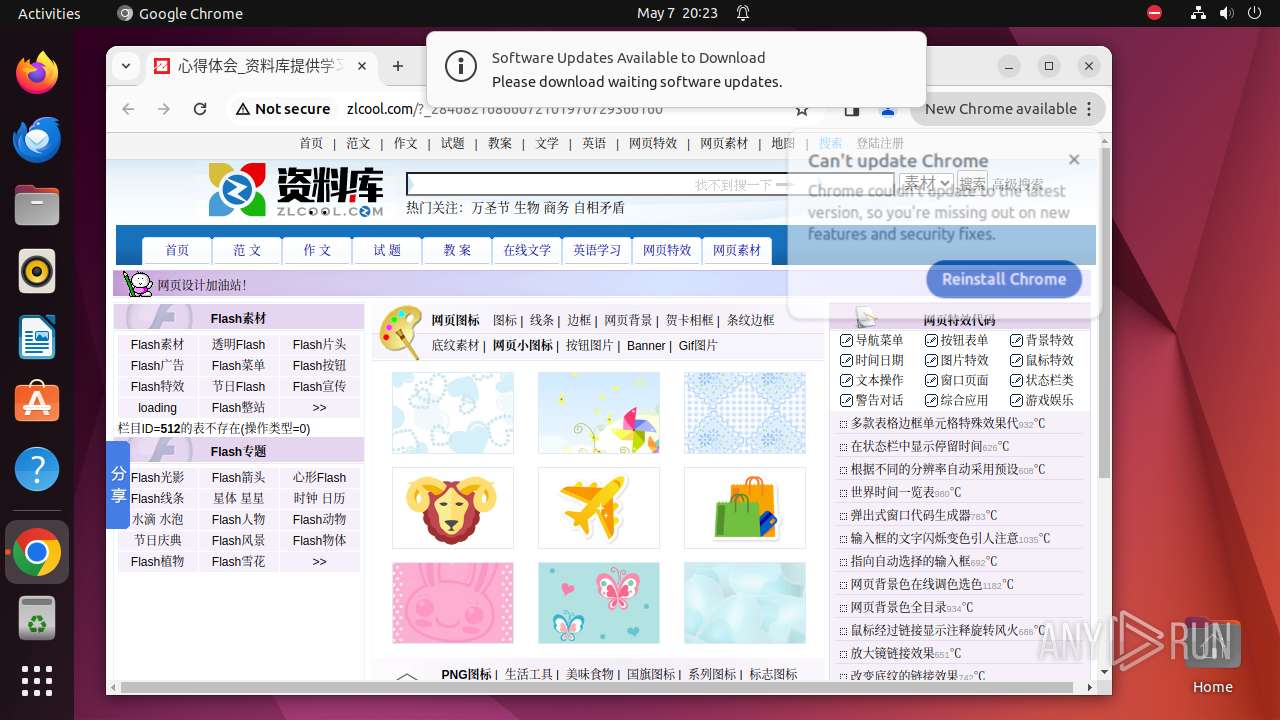Screen dimensions: 1280x720
Task: Open Ubuntu Software store in the dock
Action: [37, 403]
